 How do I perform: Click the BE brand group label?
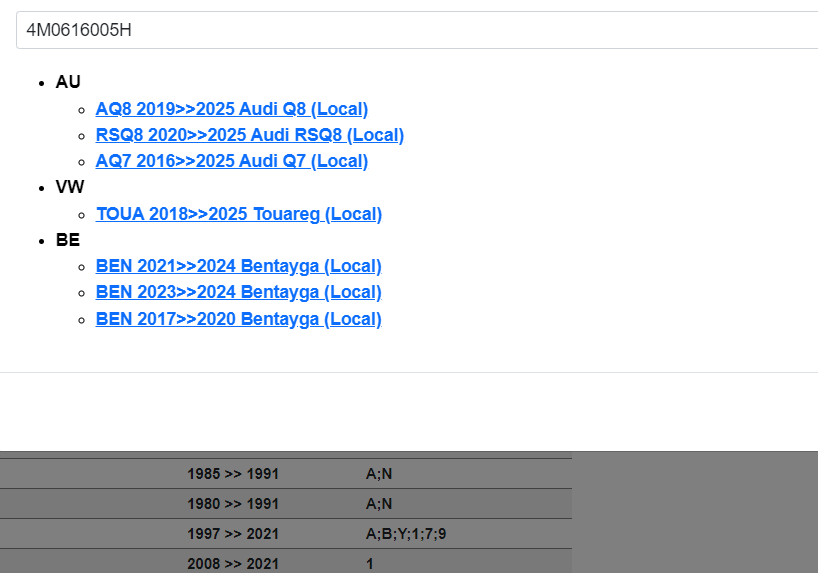coord(68,240)
